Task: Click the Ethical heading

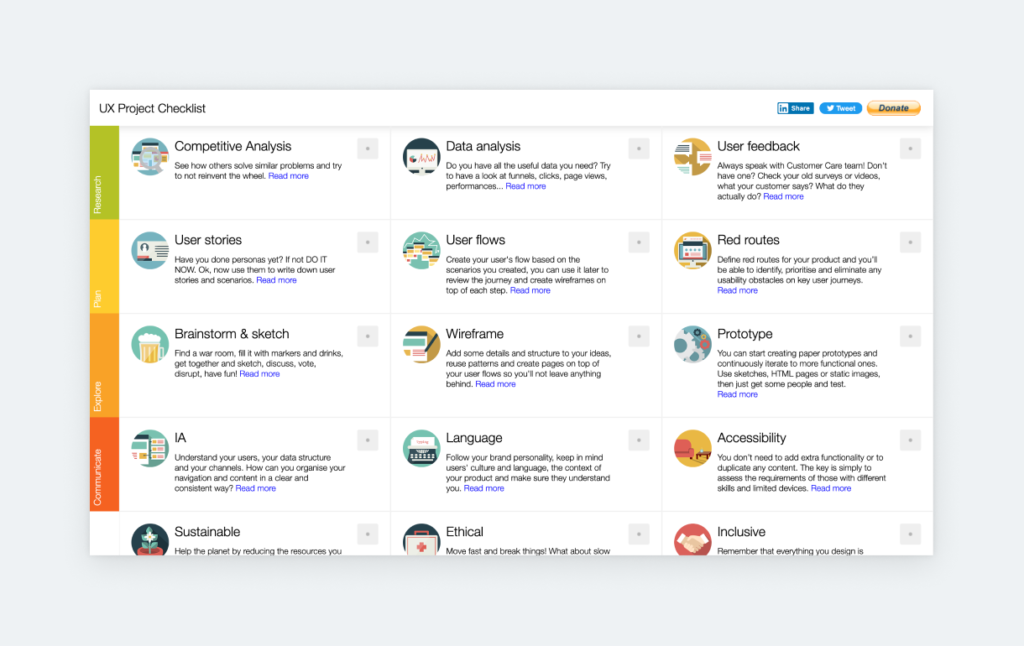Action: pyautogui.click(x=464, y=532)
